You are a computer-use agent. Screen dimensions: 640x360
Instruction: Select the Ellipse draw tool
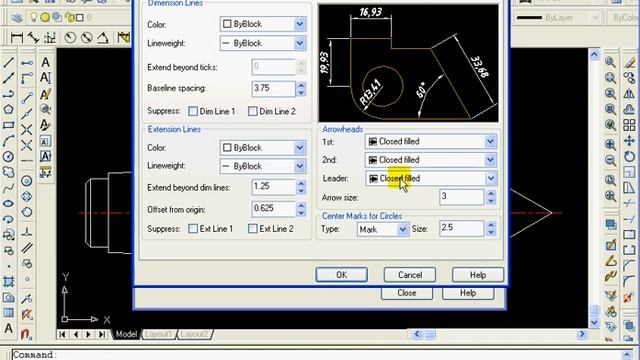click(x=8, y=204)
